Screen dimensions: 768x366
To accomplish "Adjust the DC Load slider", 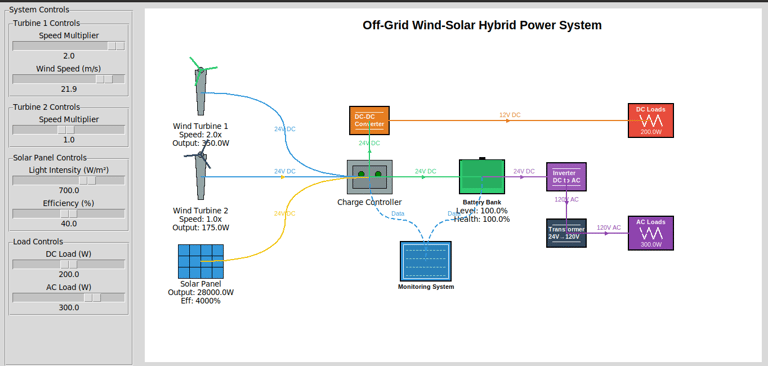I will click(69, 264).
